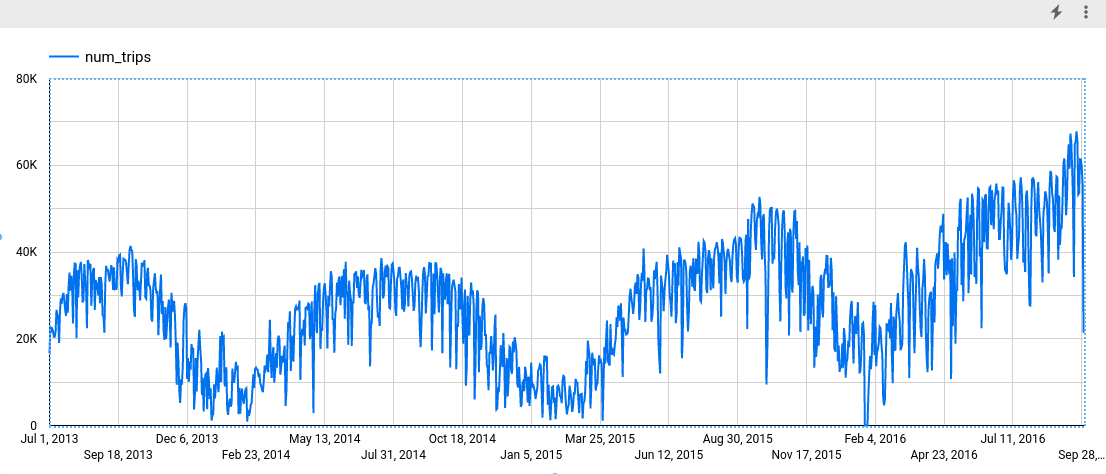Click the 80K y-axis label

point(26,79)
